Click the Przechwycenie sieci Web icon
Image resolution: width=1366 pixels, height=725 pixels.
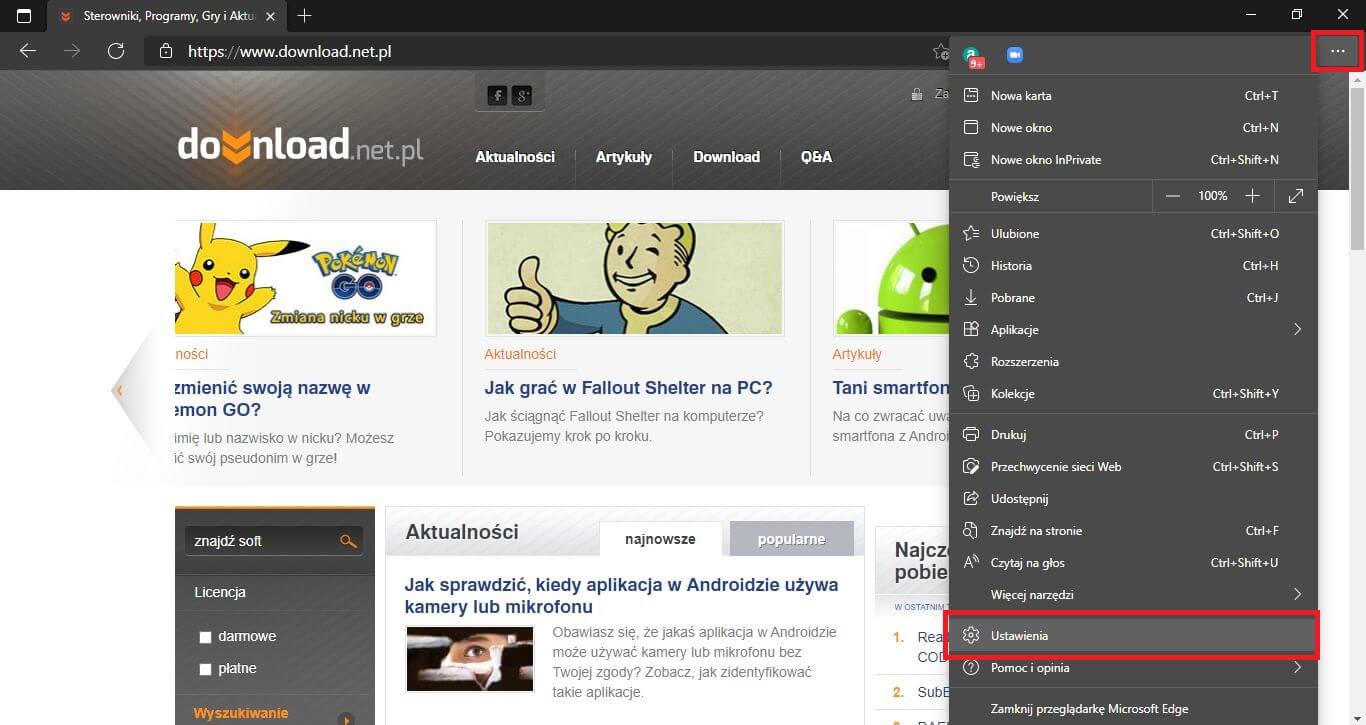970,466
